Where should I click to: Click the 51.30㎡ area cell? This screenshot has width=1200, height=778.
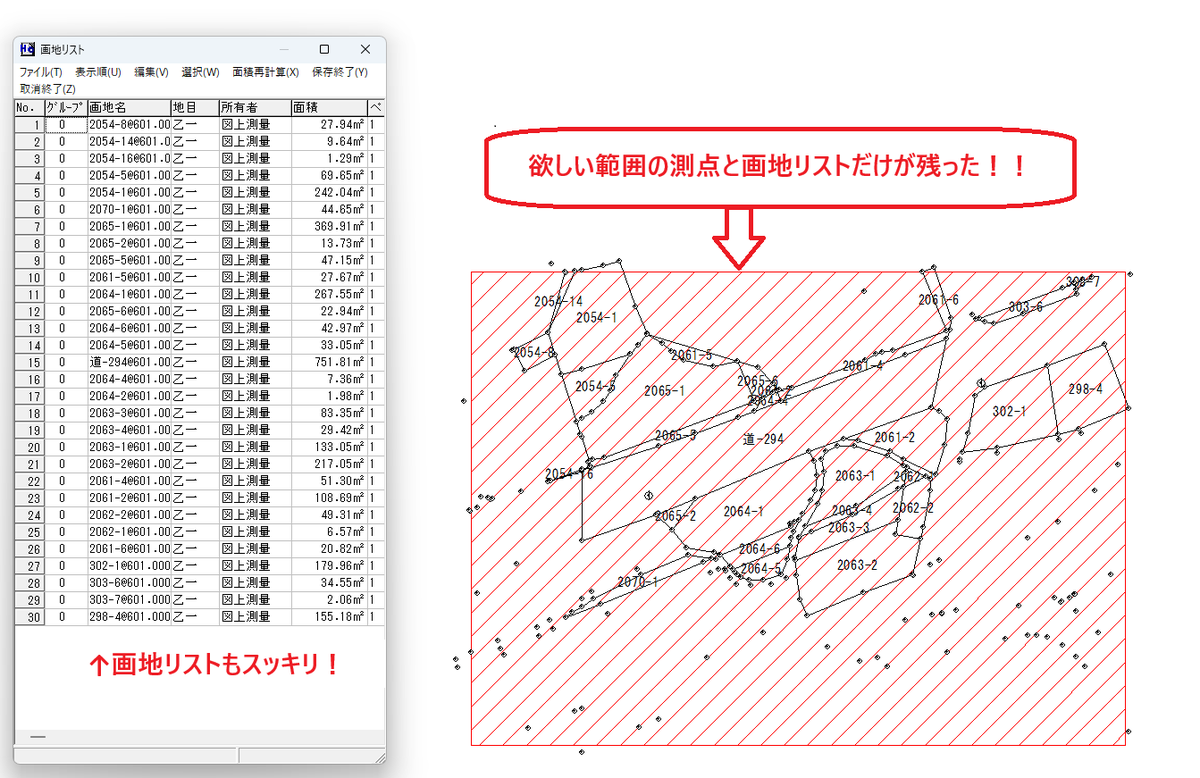coord(329,481)
